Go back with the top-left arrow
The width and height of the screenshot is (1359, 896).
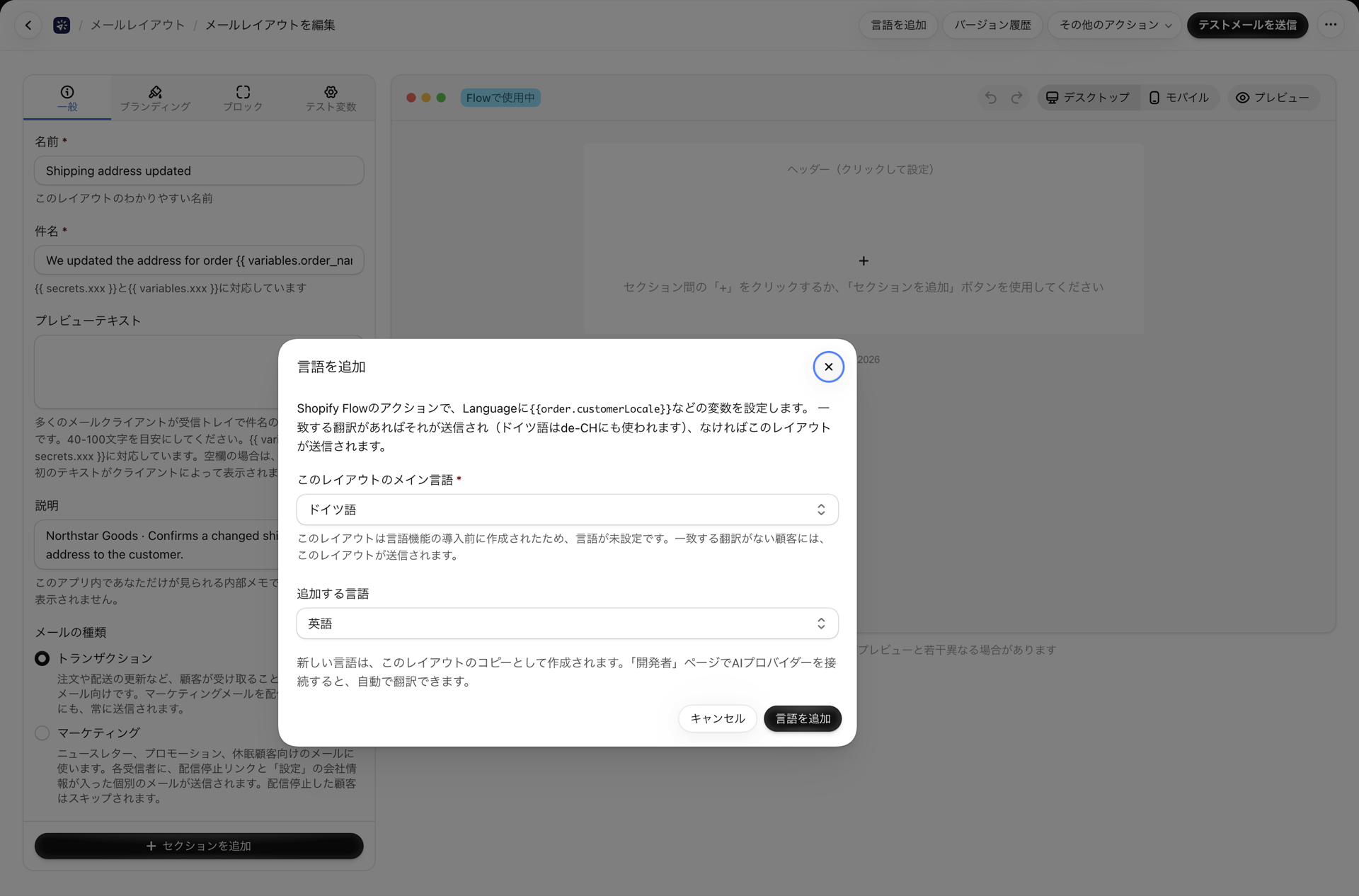point(28,25)
